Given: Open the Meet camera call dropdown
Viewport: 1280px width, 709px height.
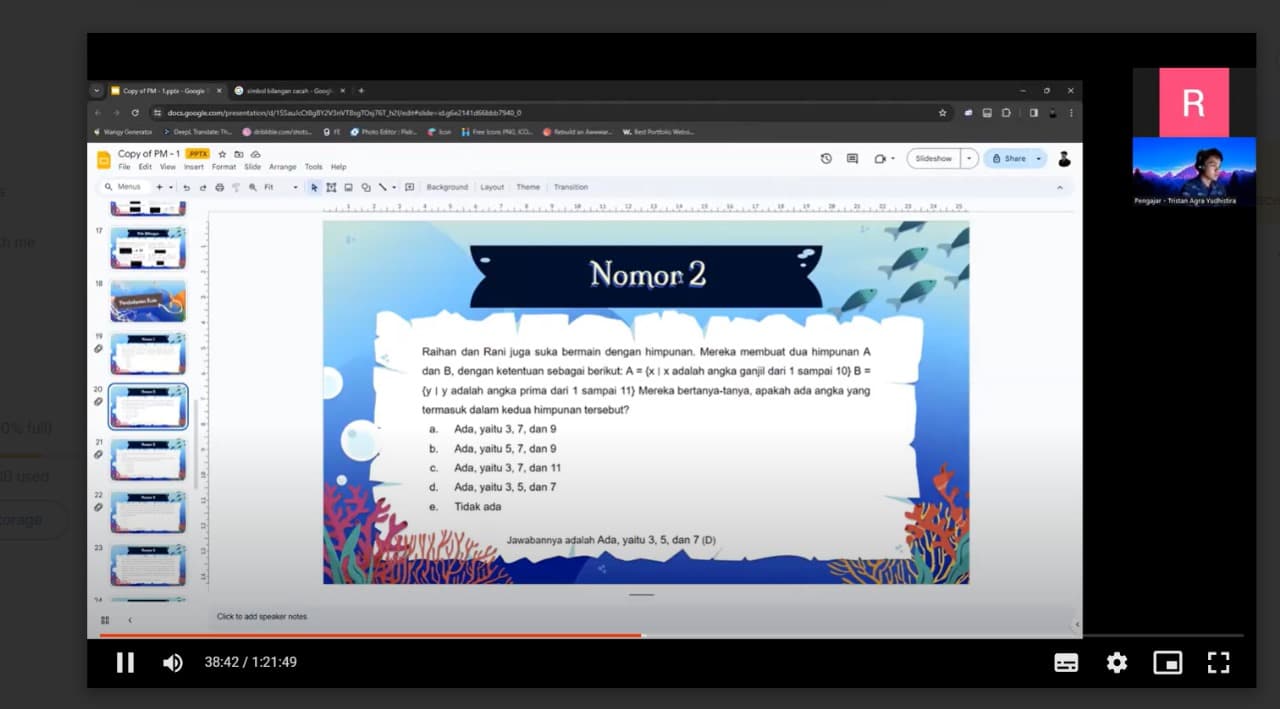Looking at the screenshot, I should click(x=884, y=158).
